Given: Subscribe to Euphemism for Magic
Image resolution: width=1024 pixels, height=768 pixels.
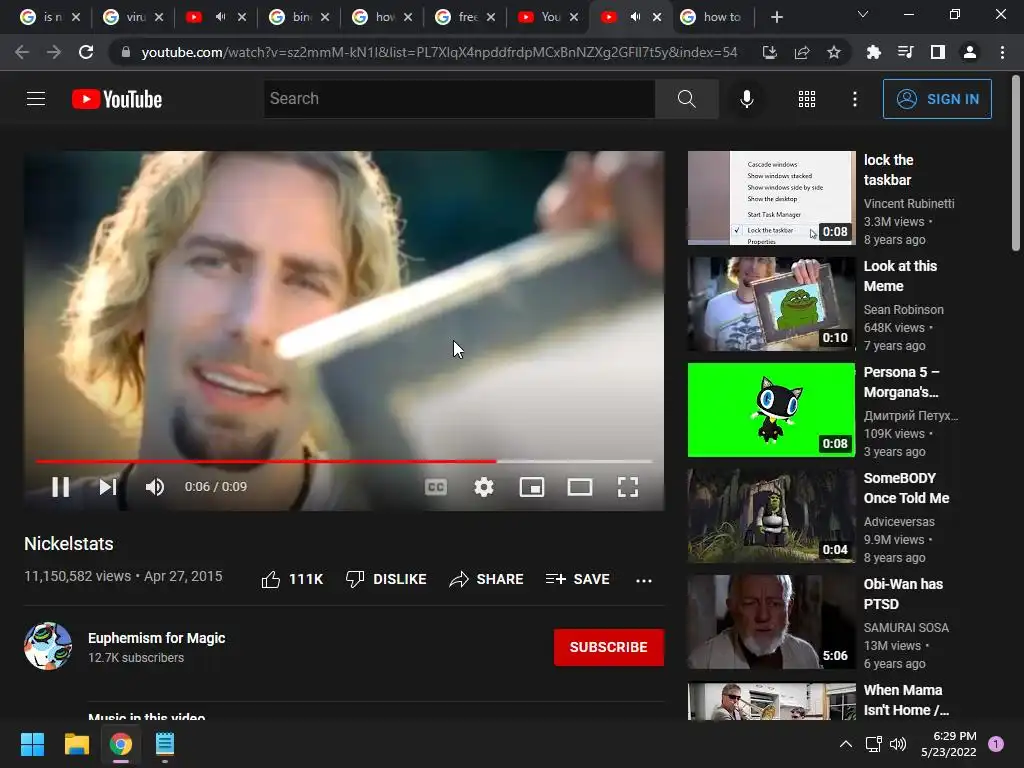Looking at the screenshot, I should coord(609,647).
